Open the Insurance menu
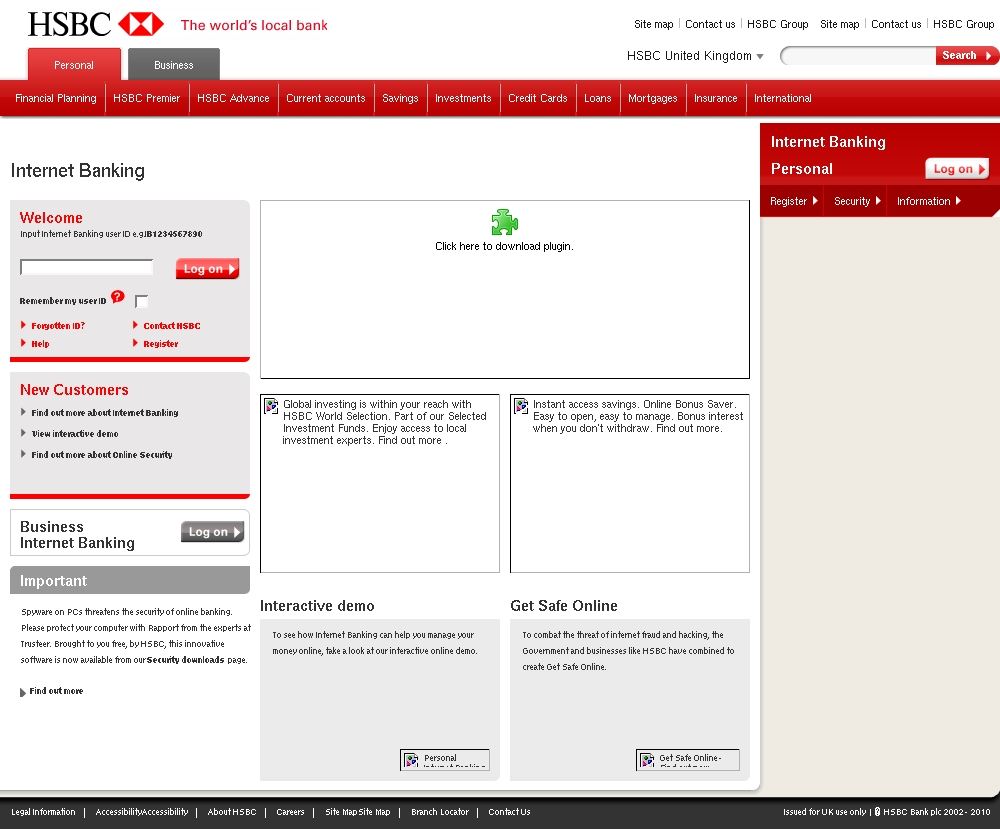This screenshot has width=1000, height=829. (x=716, y=98)
